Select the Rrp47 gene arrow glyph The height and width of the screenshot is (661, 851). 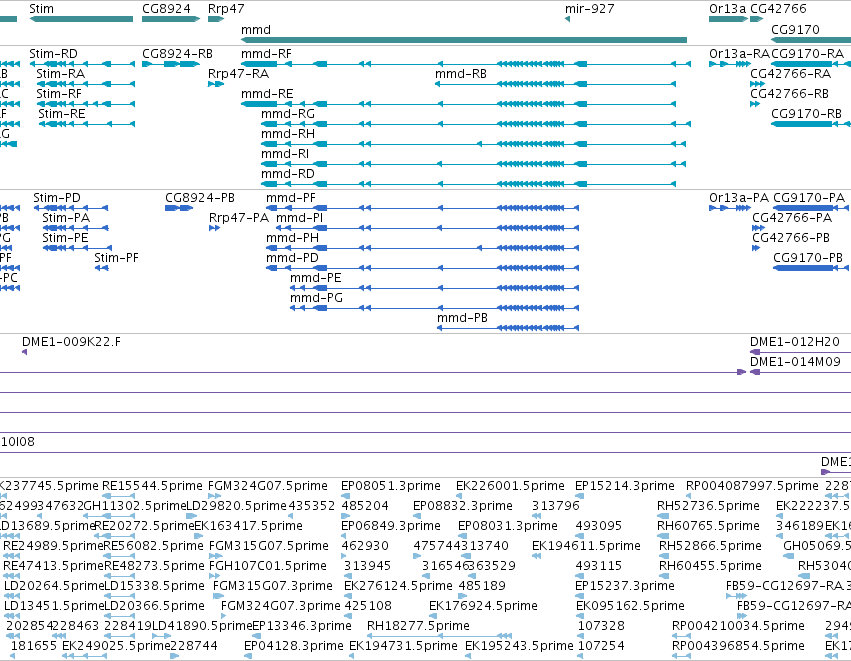point(216,19)
